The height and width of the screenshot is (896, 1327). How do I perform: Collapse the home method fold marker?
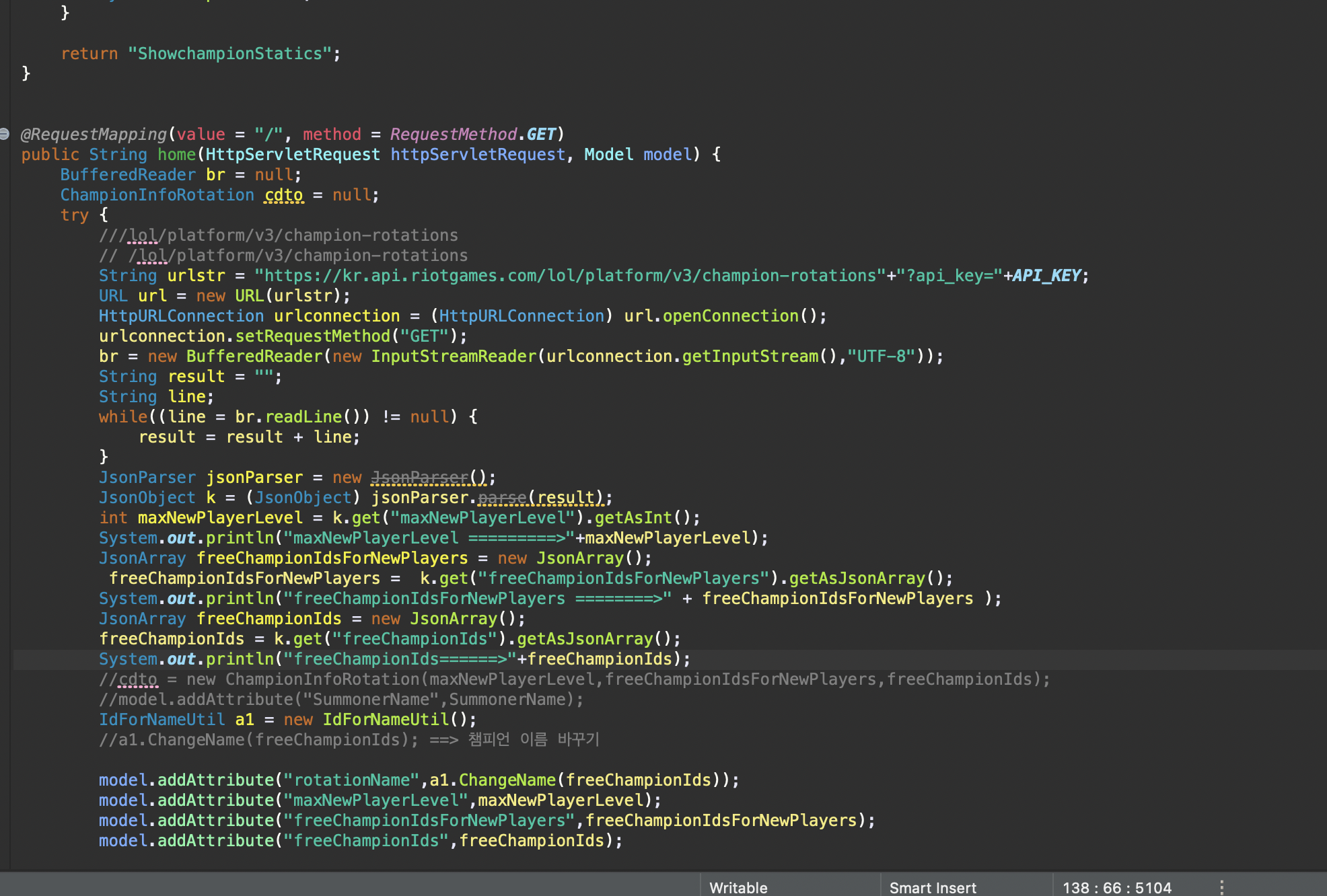(5, 134)
